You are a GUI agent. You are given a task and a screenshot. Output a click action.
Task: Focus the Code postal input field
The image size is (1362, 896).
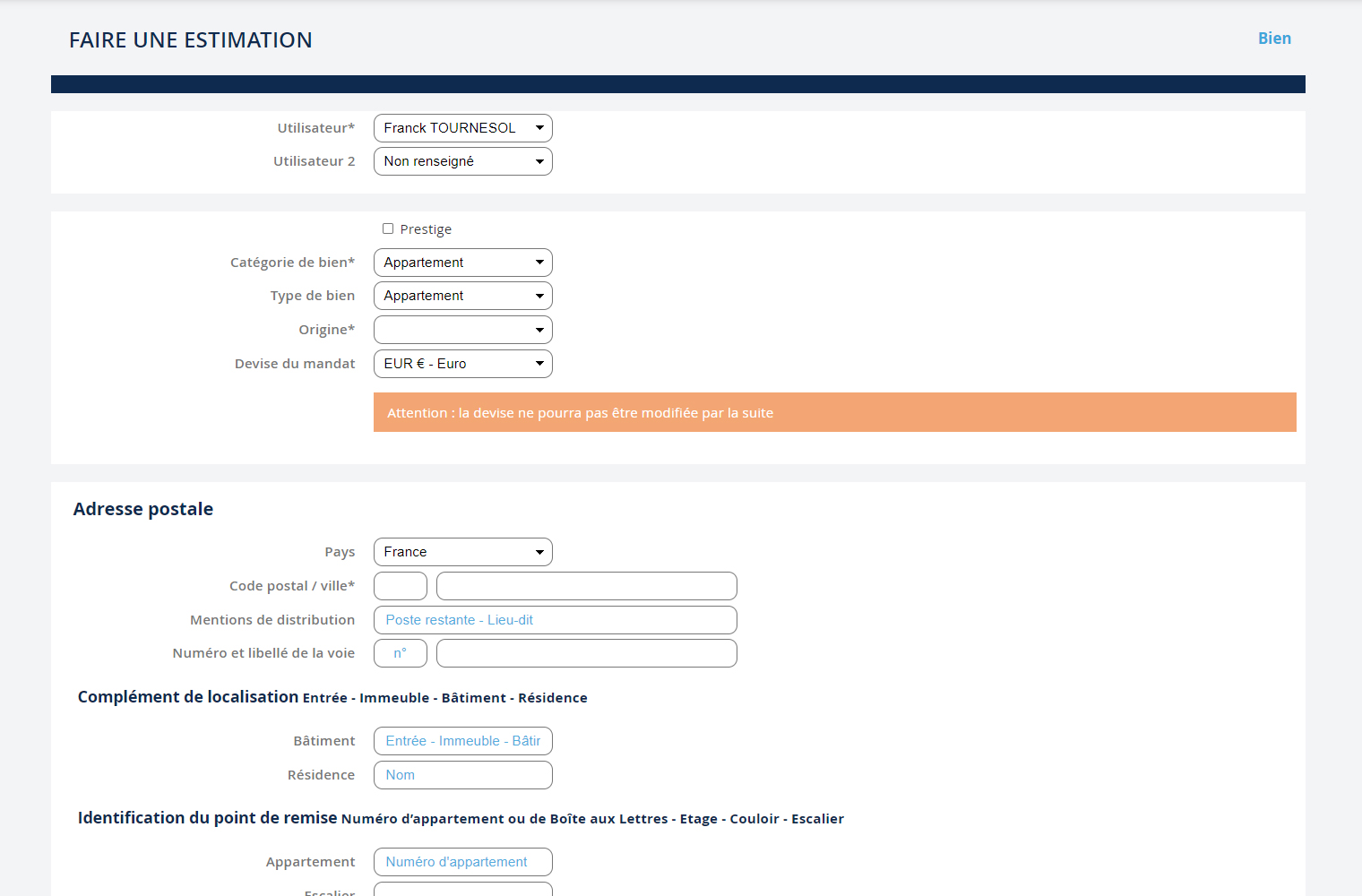400,586
